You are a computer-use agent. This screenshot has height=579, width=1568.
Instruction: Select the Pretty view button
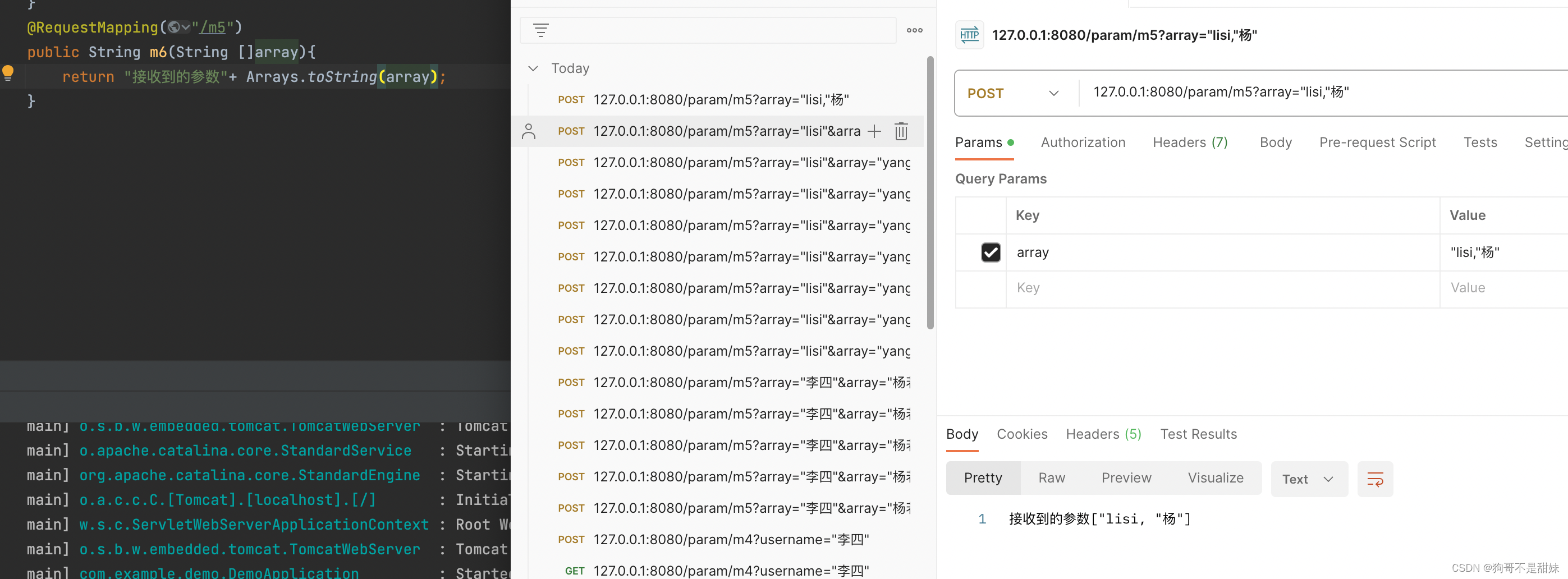tap(983, 478)
